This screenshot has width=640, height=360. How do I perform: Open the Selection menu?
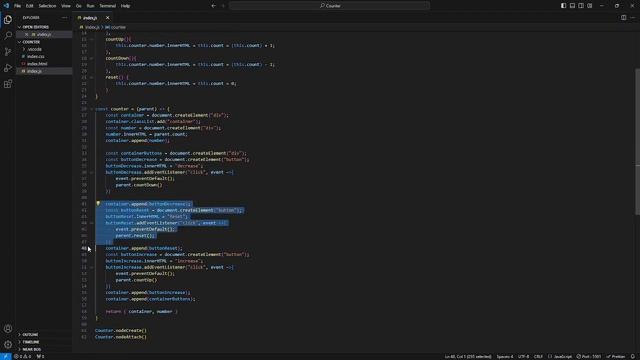click(x=47, y=6)
